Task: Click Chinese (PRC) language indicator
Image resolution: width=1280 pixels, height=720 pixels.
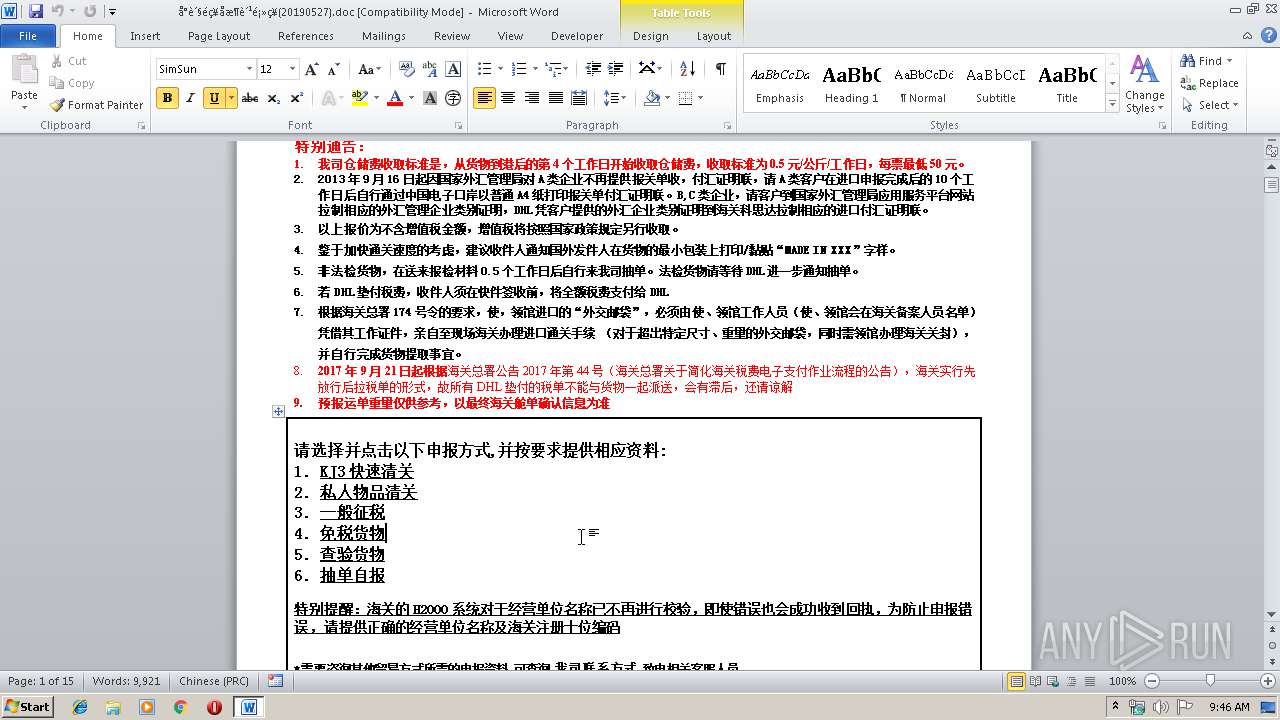Action: (214, 681)
